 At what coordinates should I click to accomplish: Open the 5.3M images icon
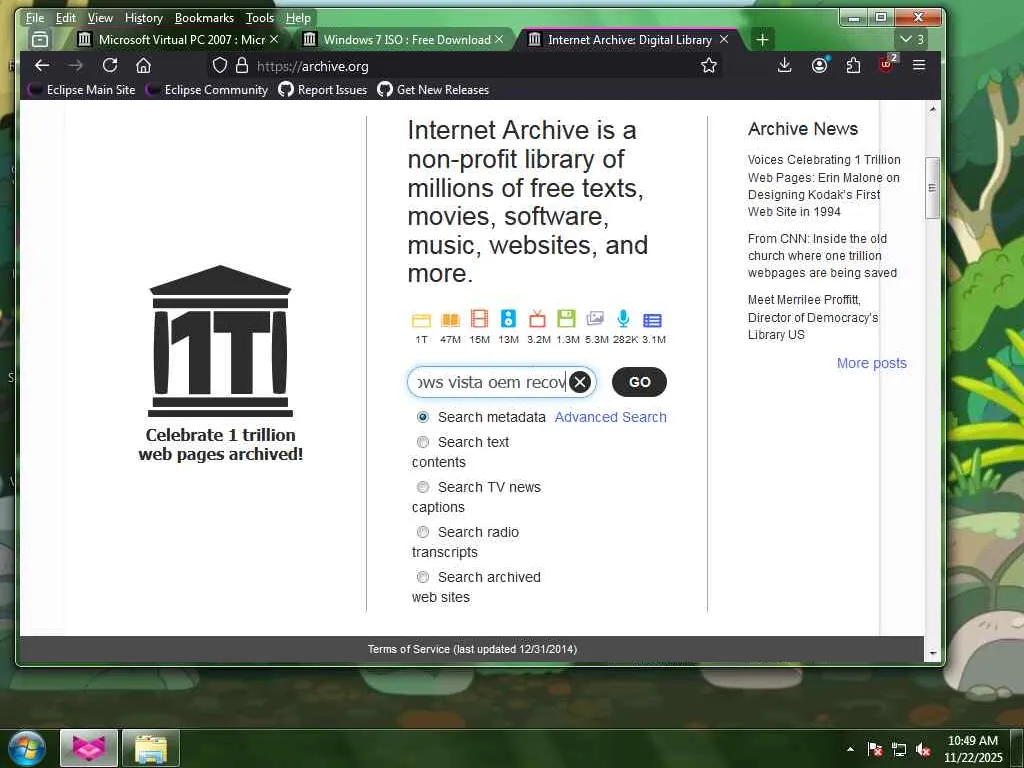595,319
